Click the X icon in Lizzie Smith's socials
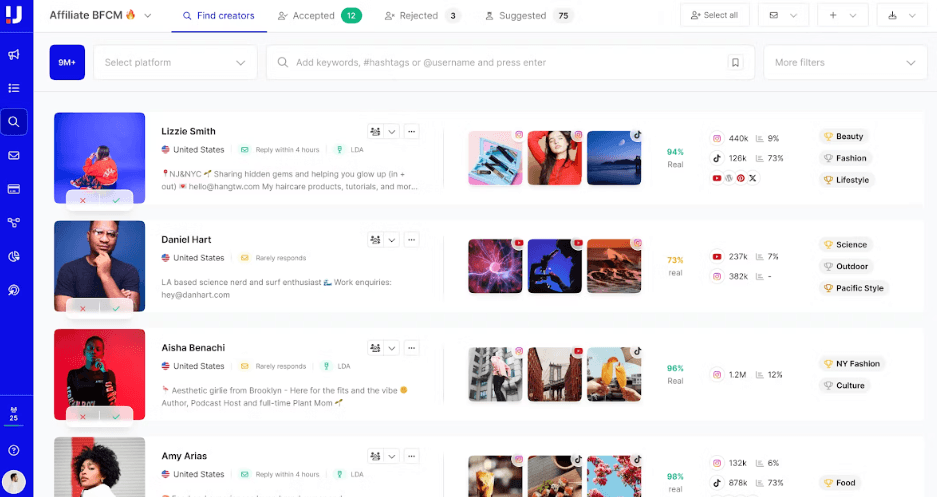Viewport: 937px width, 497px height. pos(752,178)
